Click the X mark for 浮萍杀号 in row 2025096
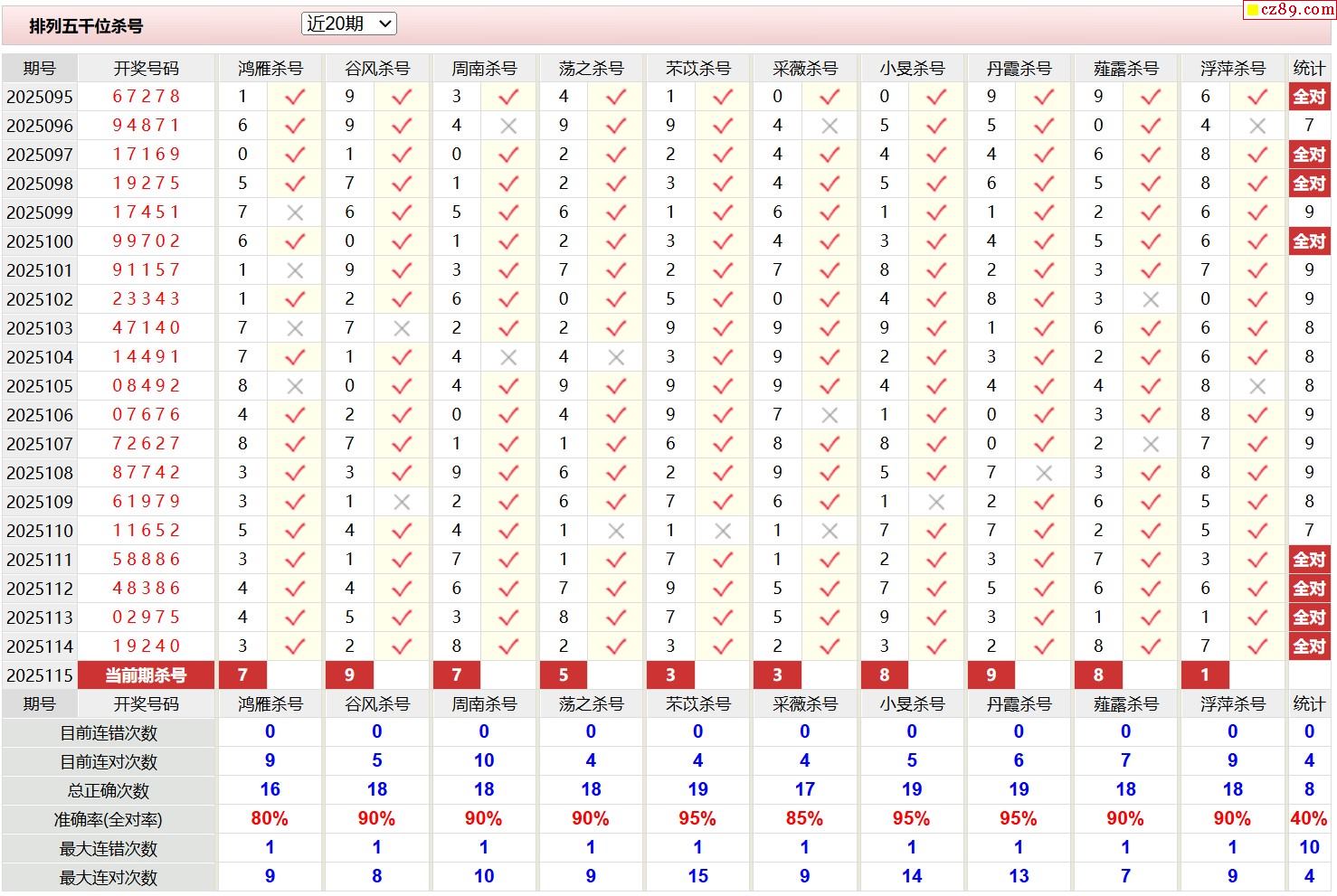 coord(1257,126)
